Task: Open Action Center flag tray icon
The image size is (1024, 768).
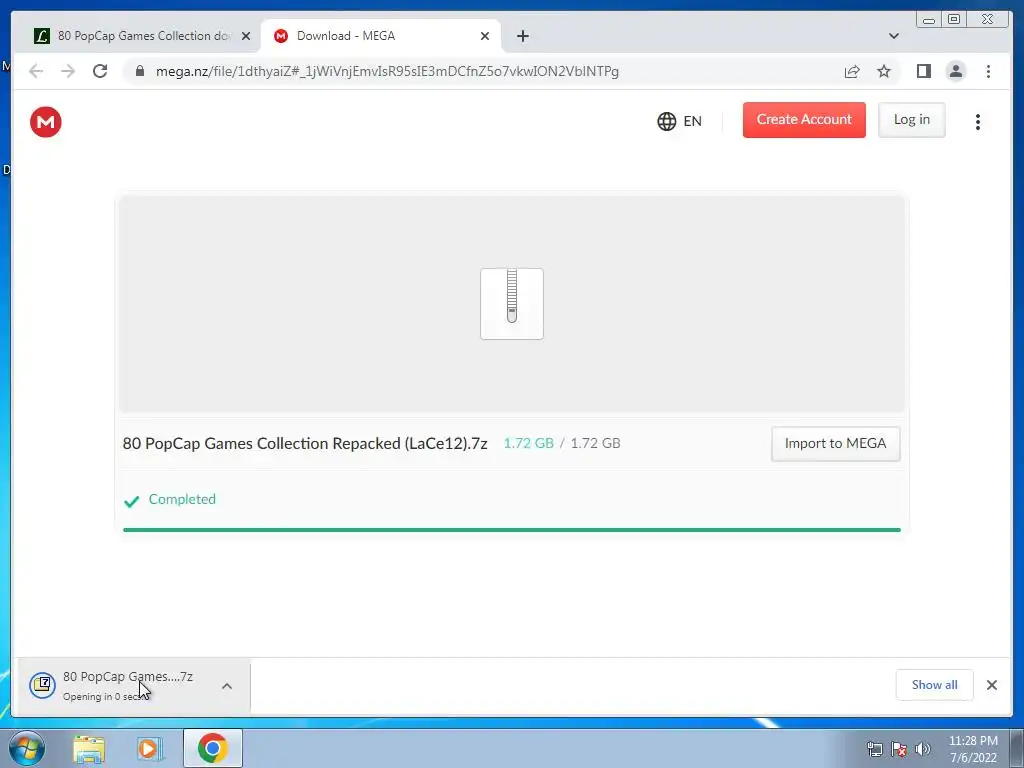Action: (899, 749)
